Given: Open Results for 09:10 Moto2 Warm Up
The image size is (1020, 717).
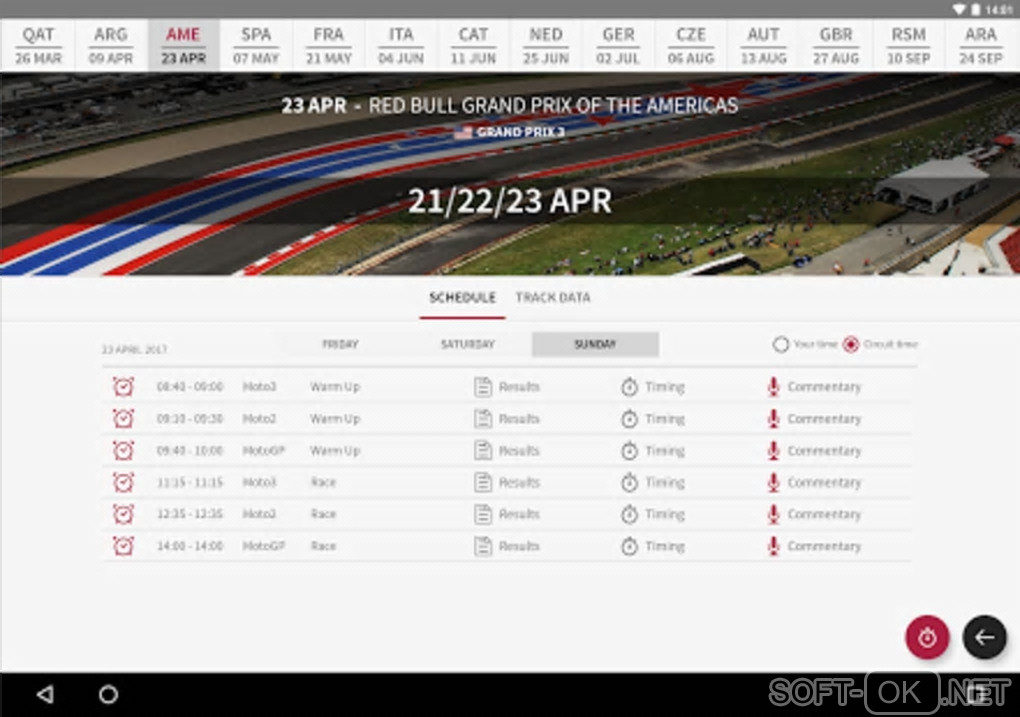Looking at the screenshot, I should (507, 418).
